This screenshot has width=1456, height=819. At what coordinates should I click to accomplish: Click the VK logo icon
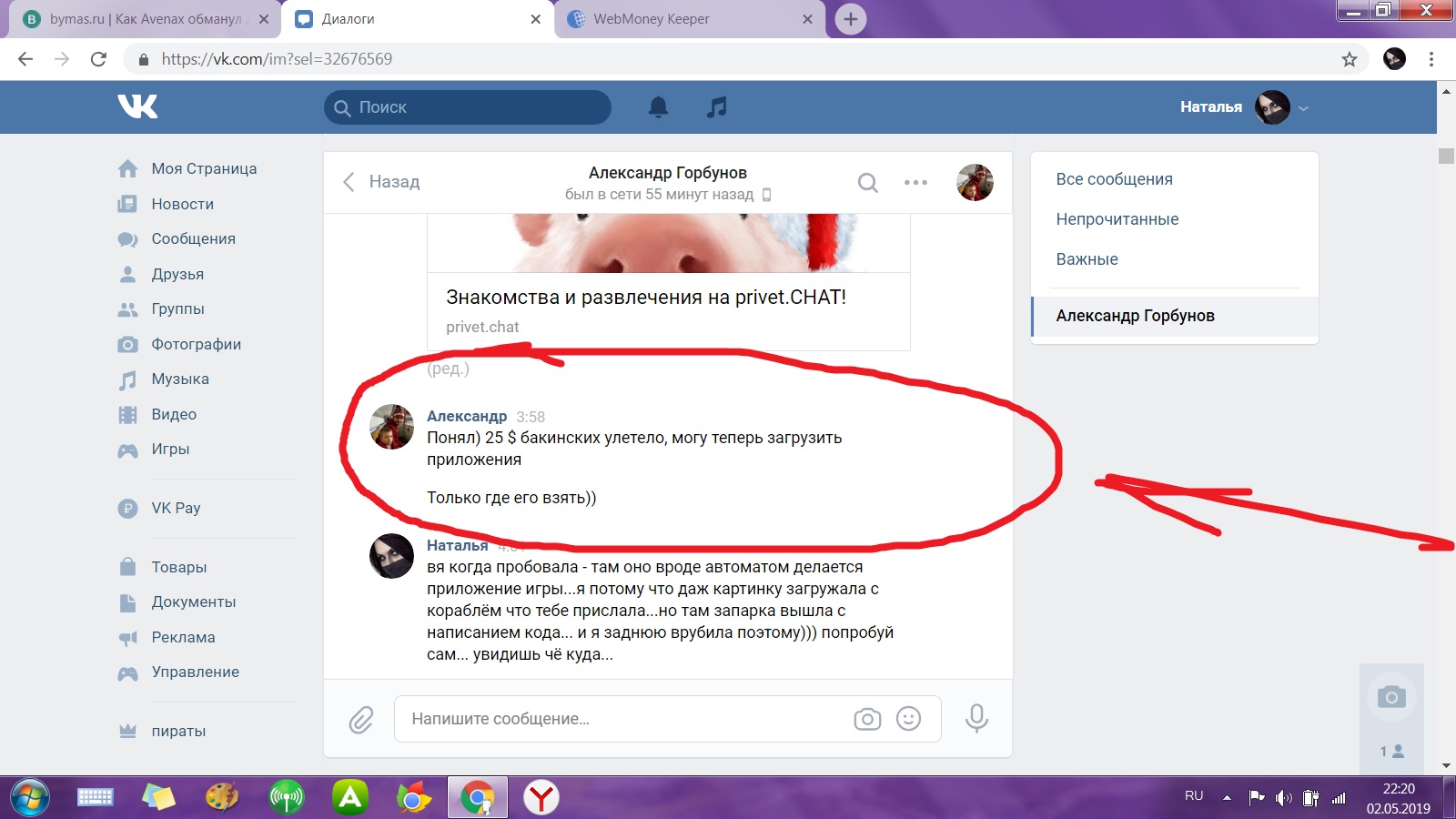[x=137, y=106]
